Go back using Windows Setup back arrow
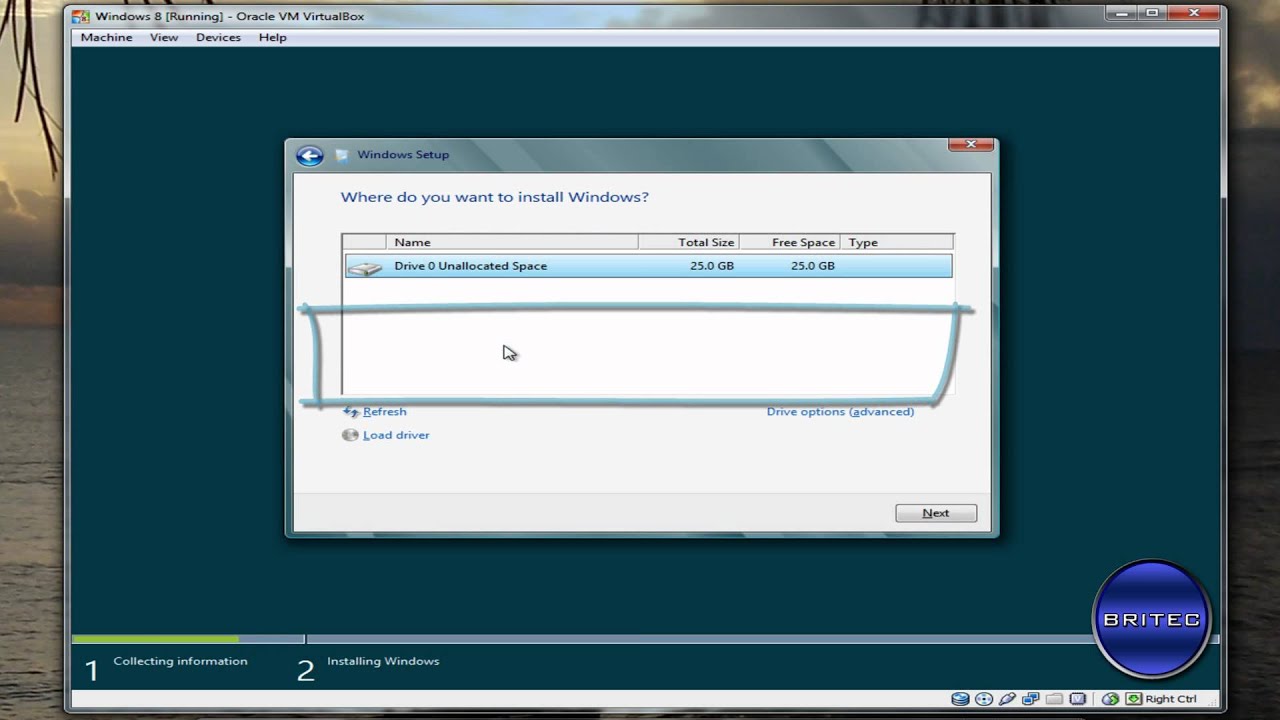This screenshot has width=1280, height=720. (309, 155)
